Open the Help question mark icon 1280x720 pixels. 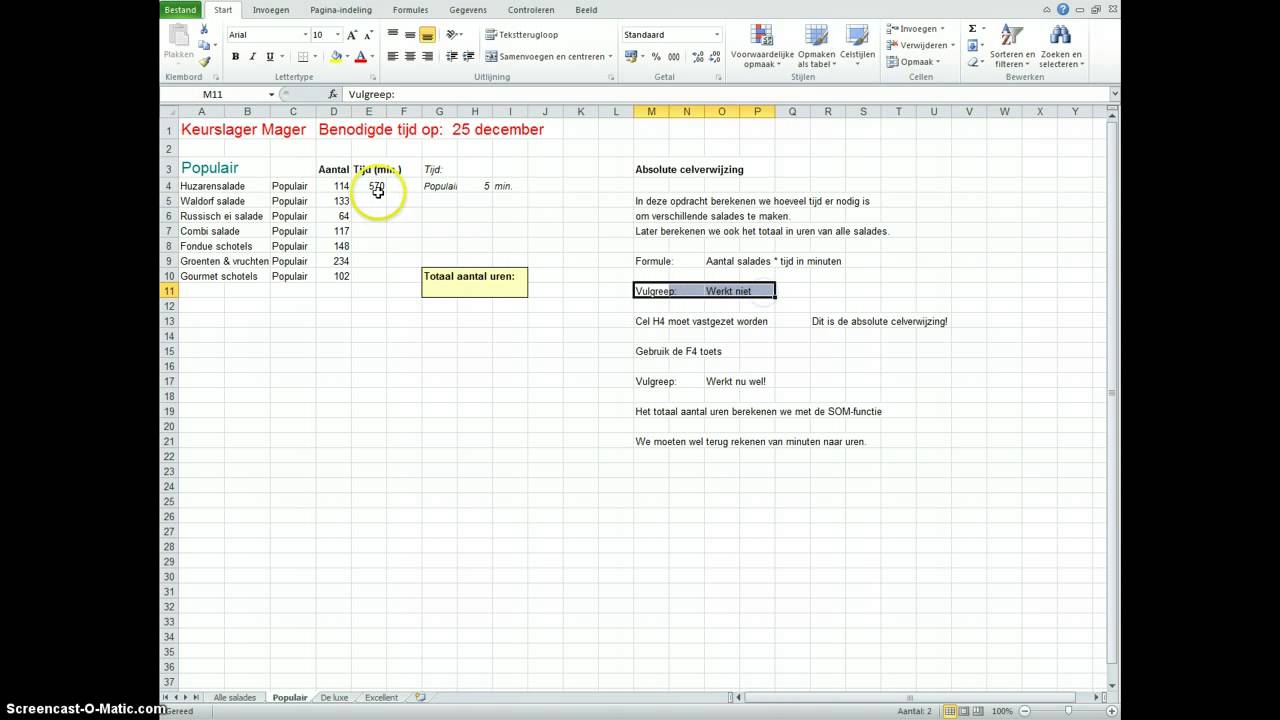[1063, 9]
